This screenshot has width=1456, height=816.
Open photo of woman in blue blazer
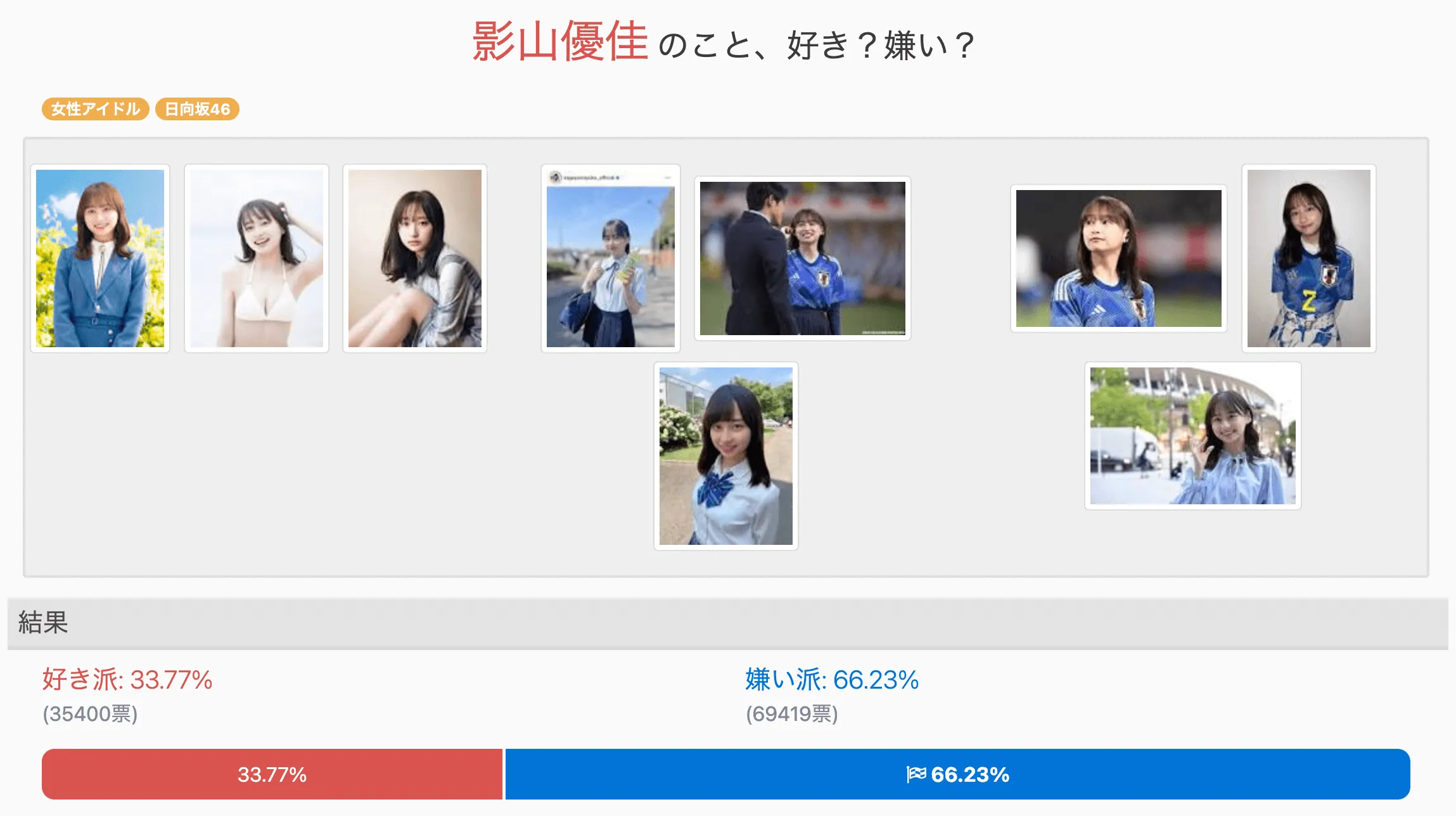pyautogui.click(x=100, y=258)
